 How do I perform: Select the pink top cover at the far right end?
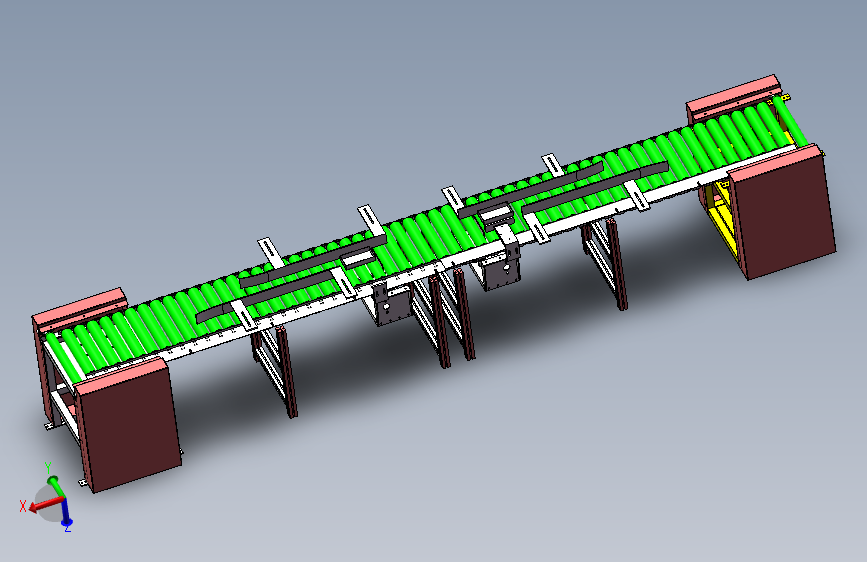(732, 97)
